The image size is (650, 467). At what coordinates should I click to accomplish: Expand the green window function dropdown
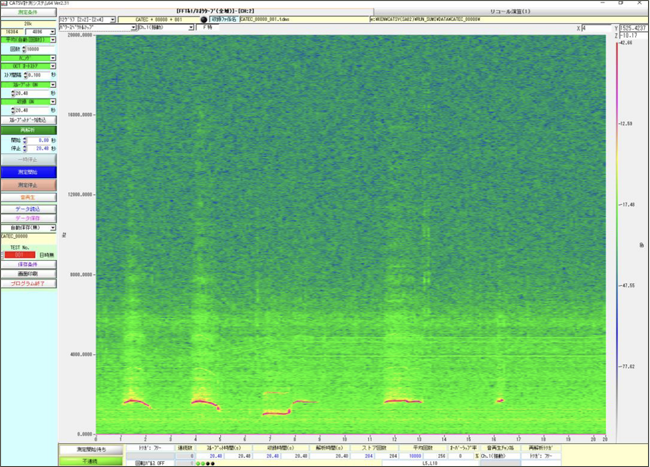[27, 58]
